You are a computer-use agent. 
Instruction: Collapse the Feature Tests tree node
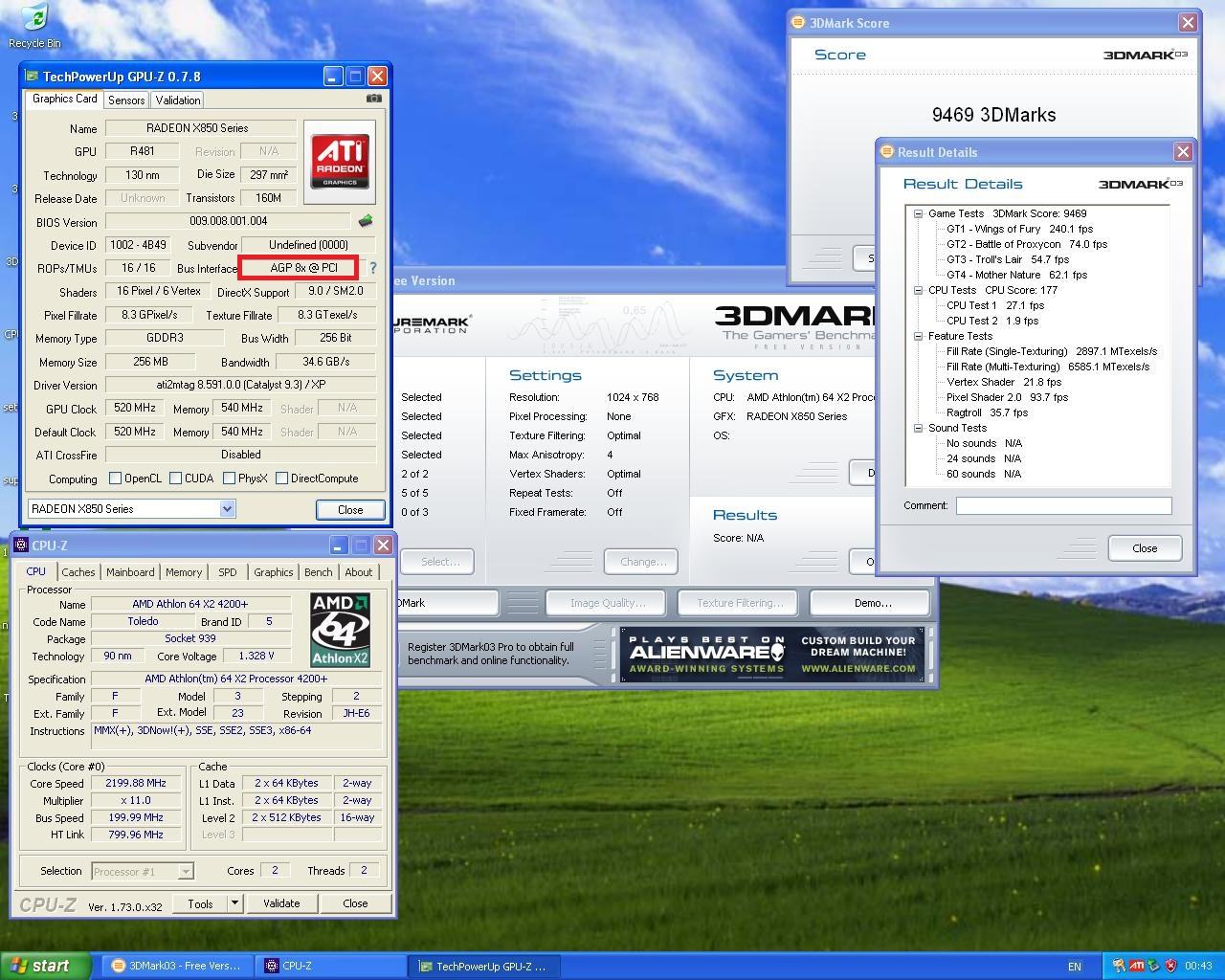coord(918,336)
